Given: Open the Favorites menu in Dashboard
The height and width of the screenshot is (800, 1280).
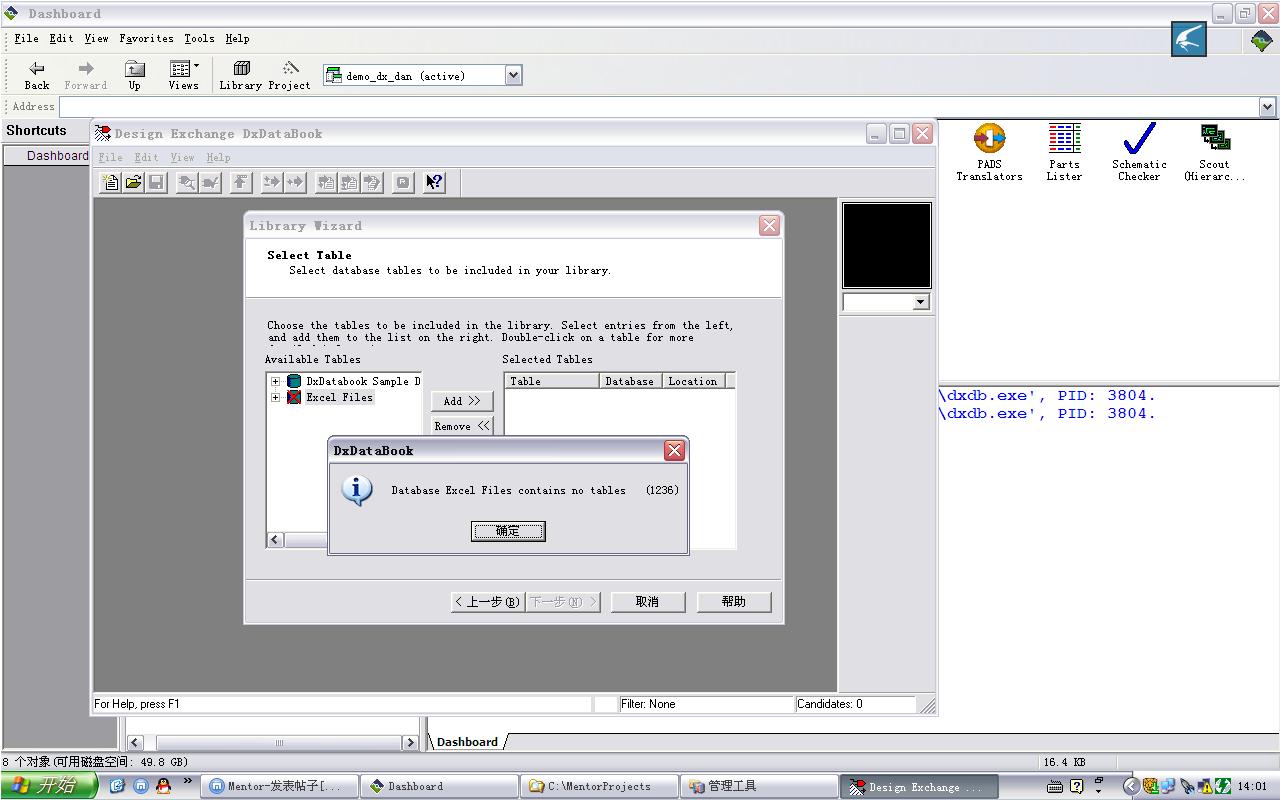Looking at the screenshot, I should (x=146, y=38).
